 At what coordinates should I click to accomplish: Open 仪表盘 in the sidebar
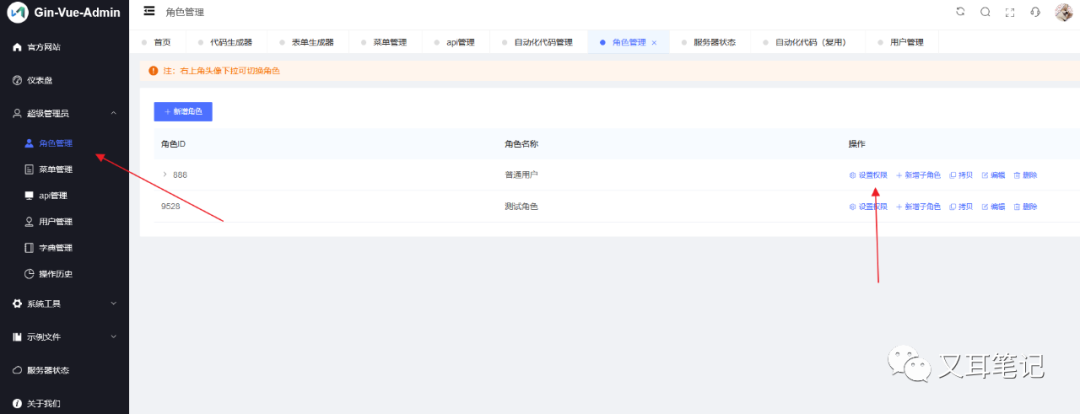click(64, 81)
